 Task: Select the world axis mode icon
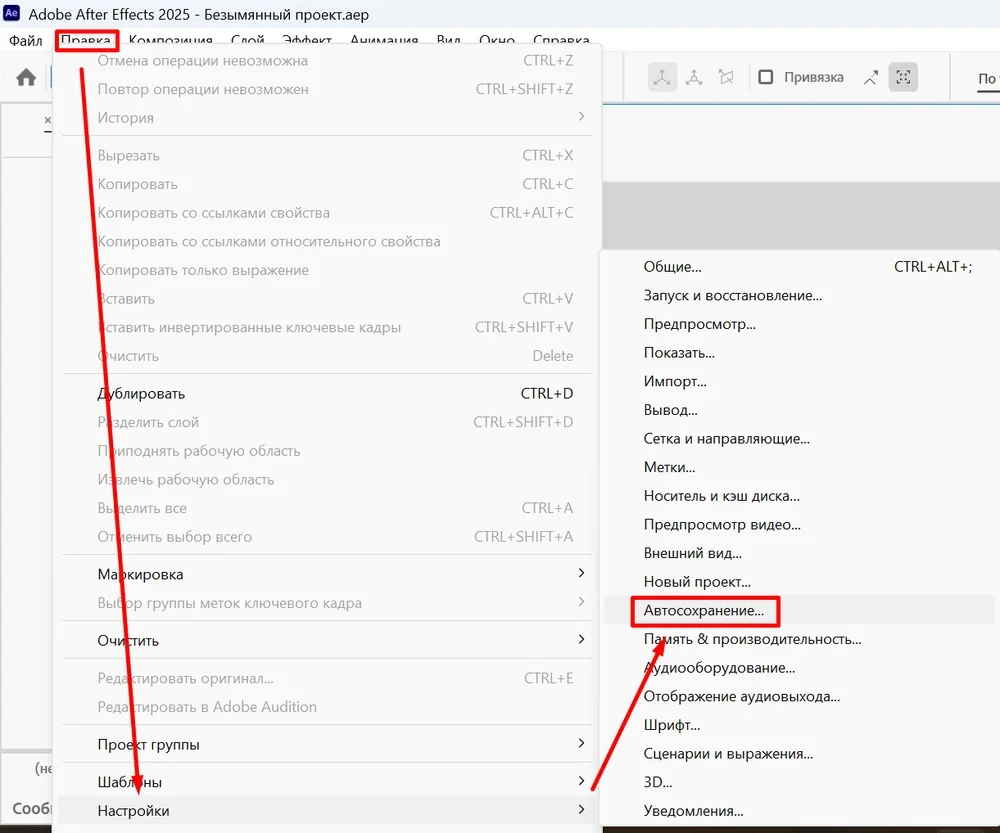(694, 77)
